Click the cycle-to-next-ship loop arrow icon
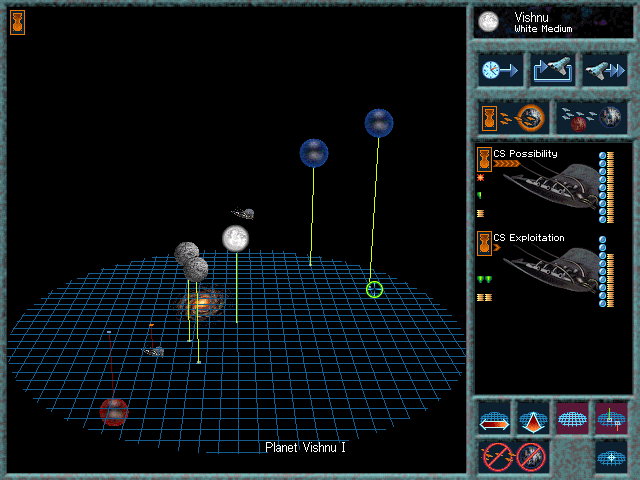The width and height of the screenshot is (640, 480). click(552, 70)
